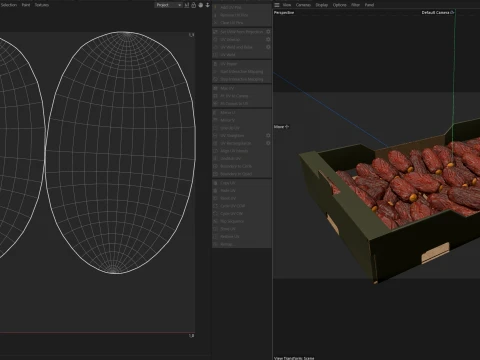Click Set UVW from Projection icon
480x360 pixels.
tap(215, 32)
